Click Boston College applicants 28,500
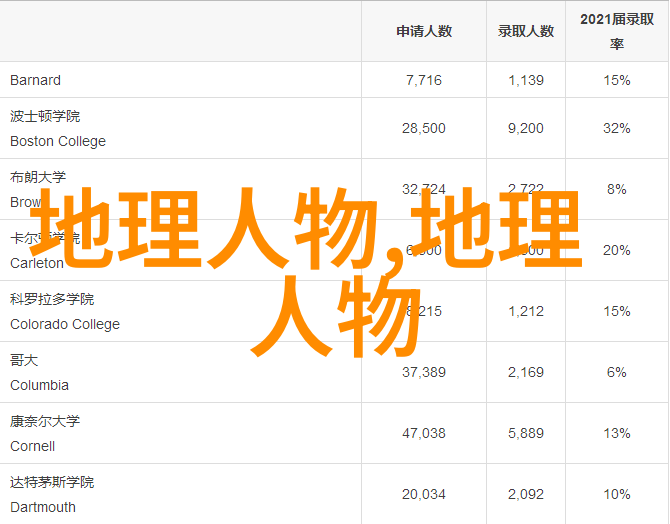The height and width of the screenshot is (524, 670). click(423, 128)
